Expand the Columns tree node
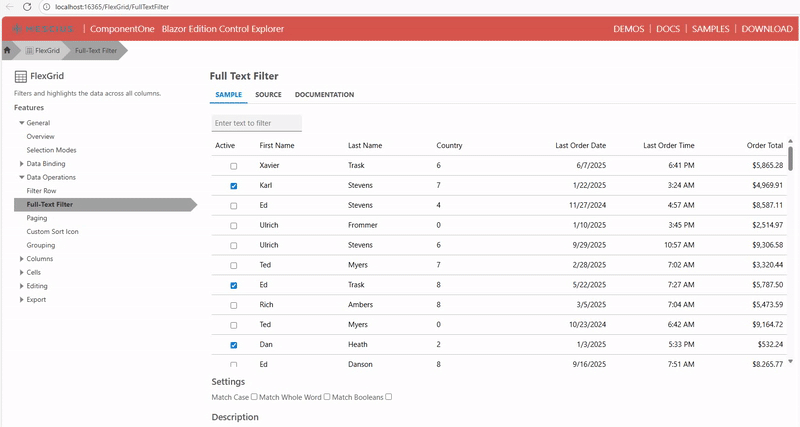 click(x=22, y=259)
